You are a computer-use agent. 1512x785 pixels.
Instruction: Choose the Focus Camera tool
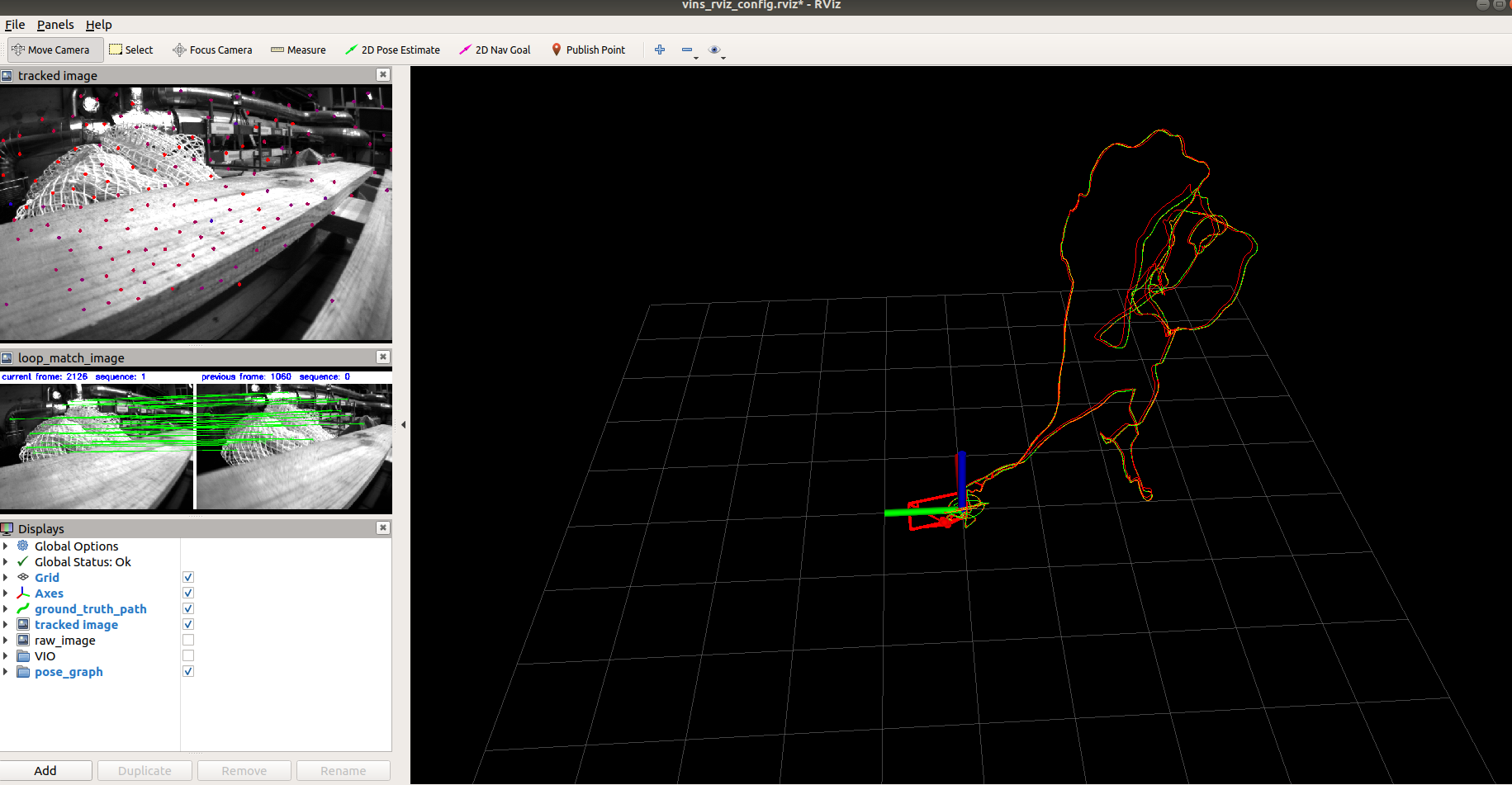click(212, 50)
